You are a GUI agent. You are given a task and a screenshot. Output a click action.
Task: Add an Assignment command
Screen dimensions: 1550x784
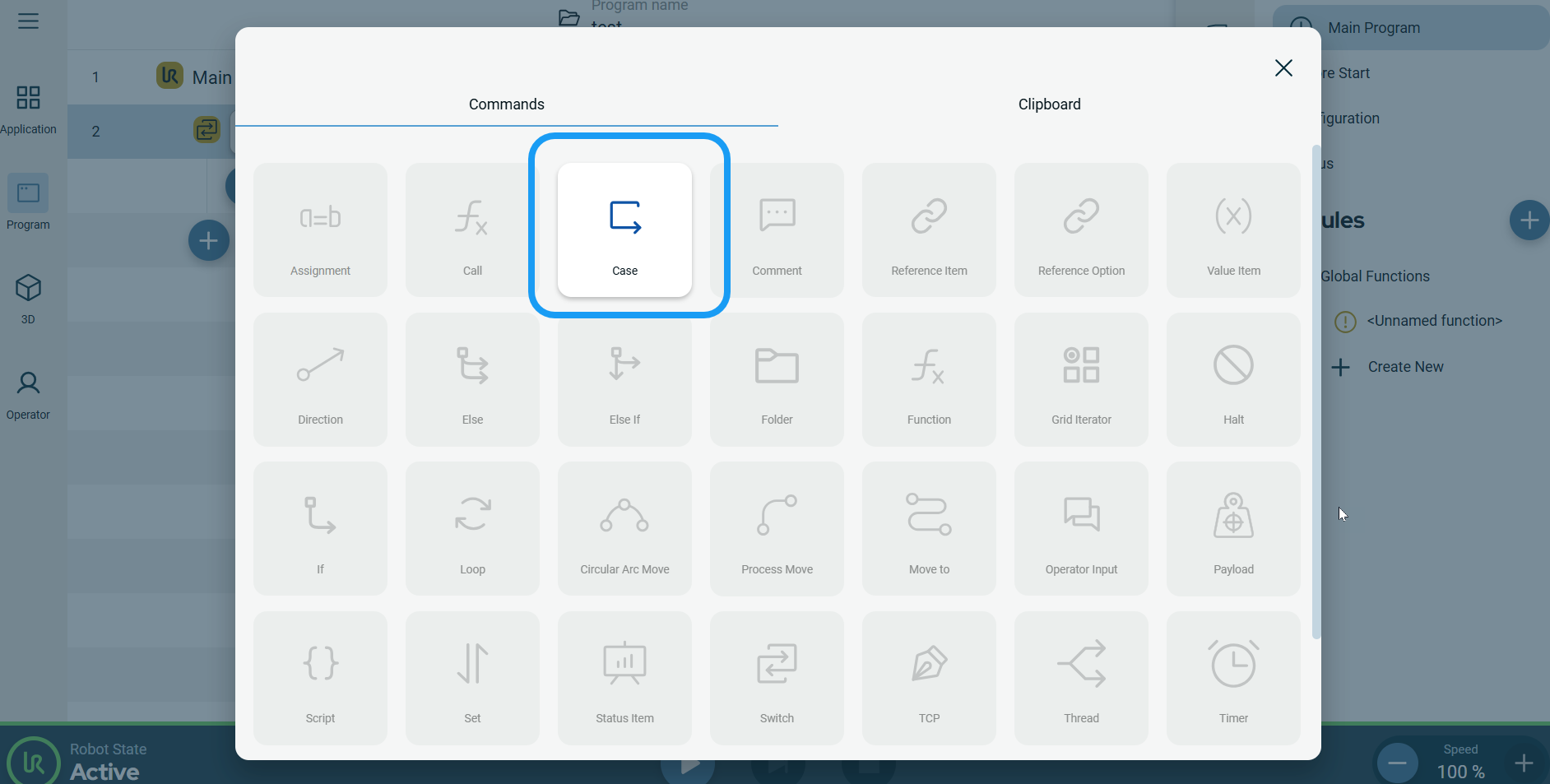pos(320,230)
